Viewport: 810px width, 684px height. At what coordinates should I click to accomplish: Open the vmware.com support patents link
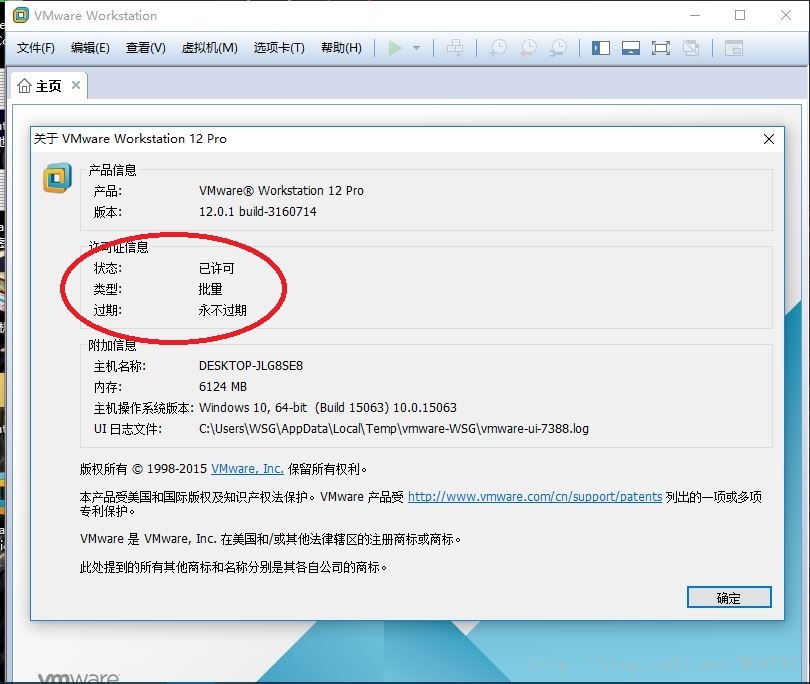(535, 496)
